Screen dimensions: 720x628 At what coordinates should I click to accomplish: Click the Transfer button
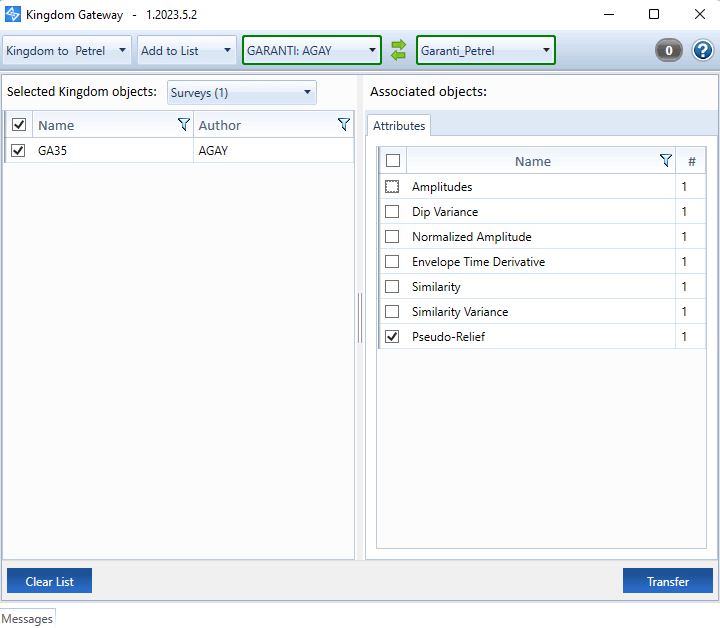click(x=667, y=581)
